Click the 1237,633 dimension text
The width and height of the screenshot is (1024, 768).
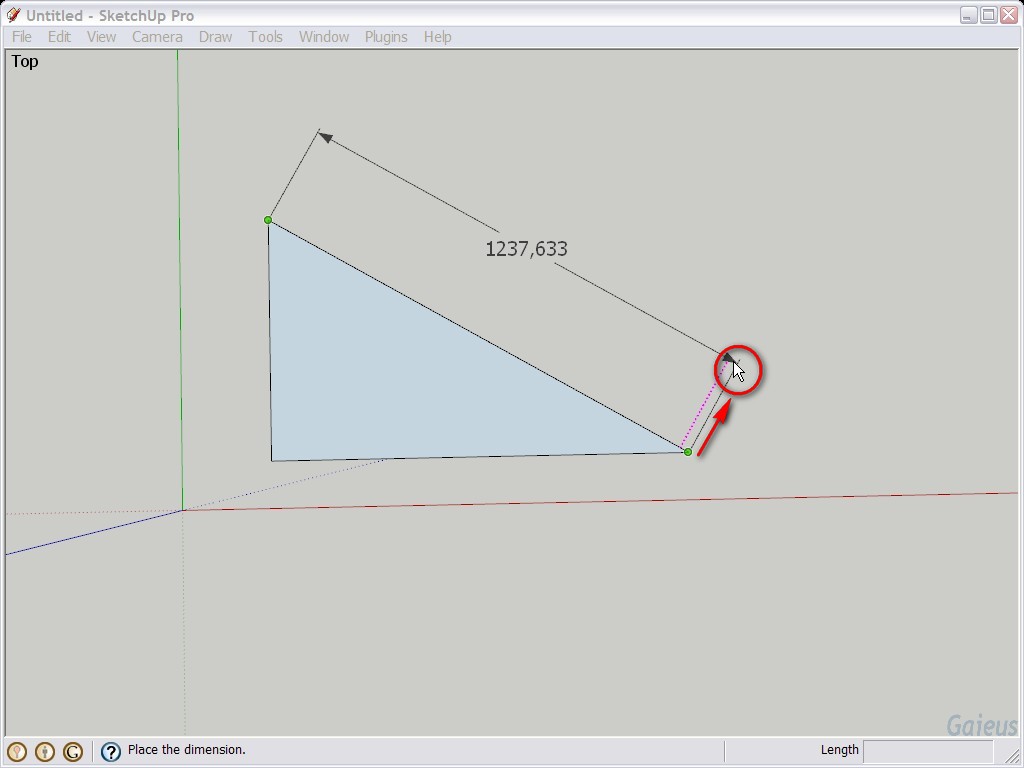[x=526, y=249]
